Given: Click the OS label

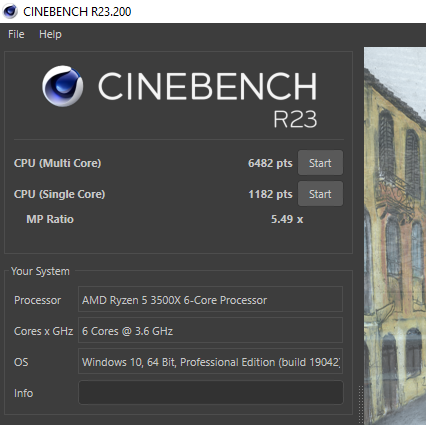Looking at the screenshot, I should (x=21, y=362).
